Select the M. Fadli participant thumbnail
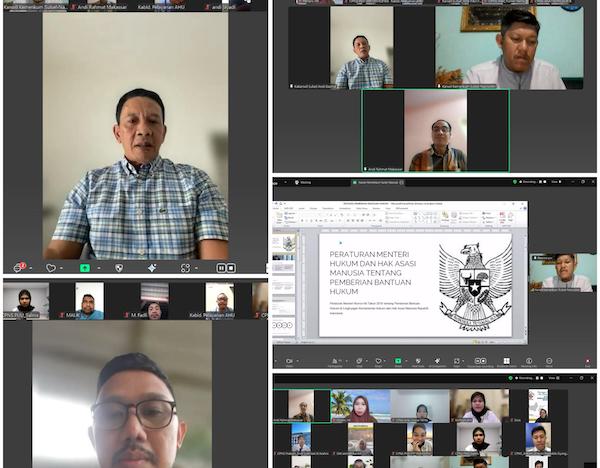This screenshot has width=600, height=468. (154, 301)
